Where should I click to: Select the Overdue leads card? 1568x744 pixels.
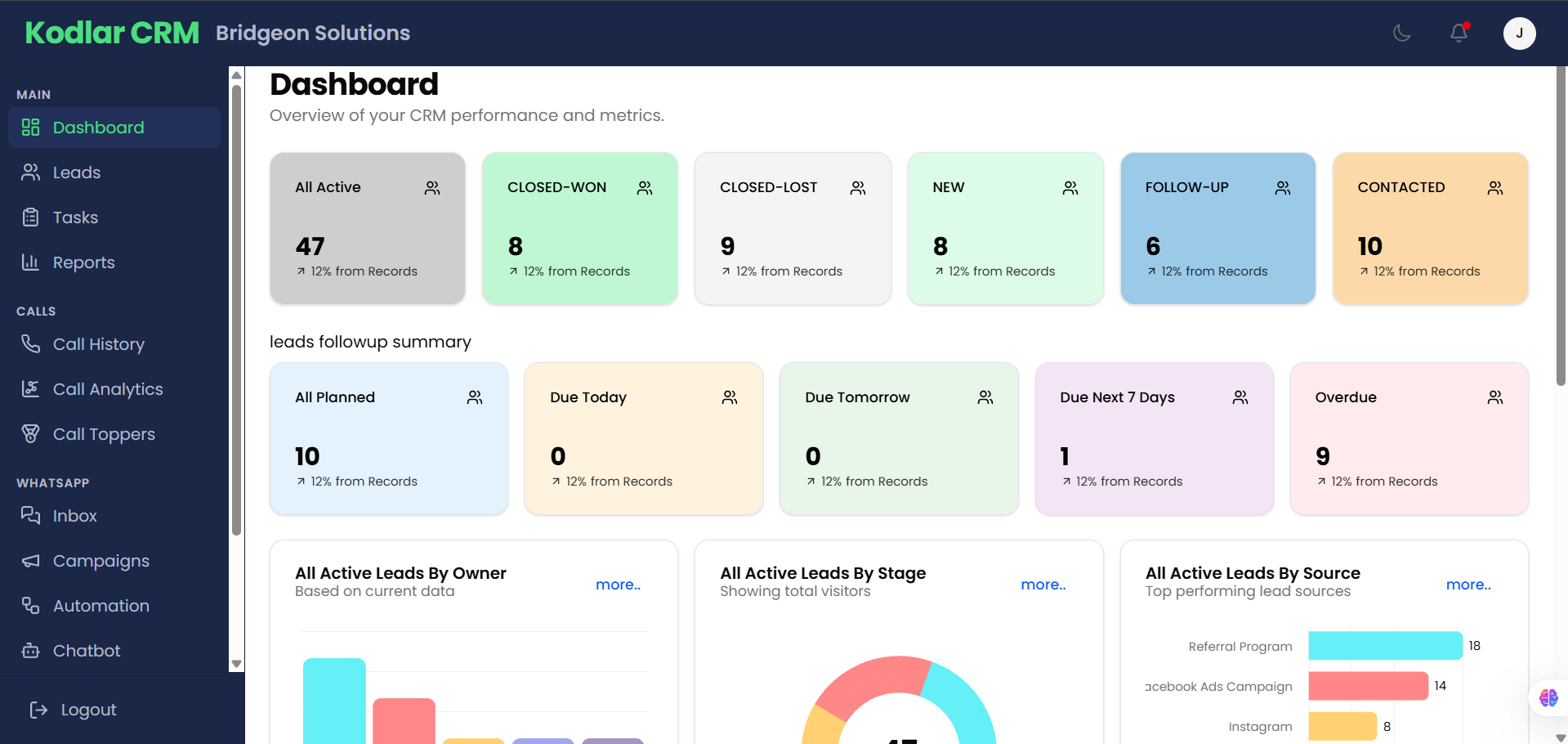tap(1408, 438)
